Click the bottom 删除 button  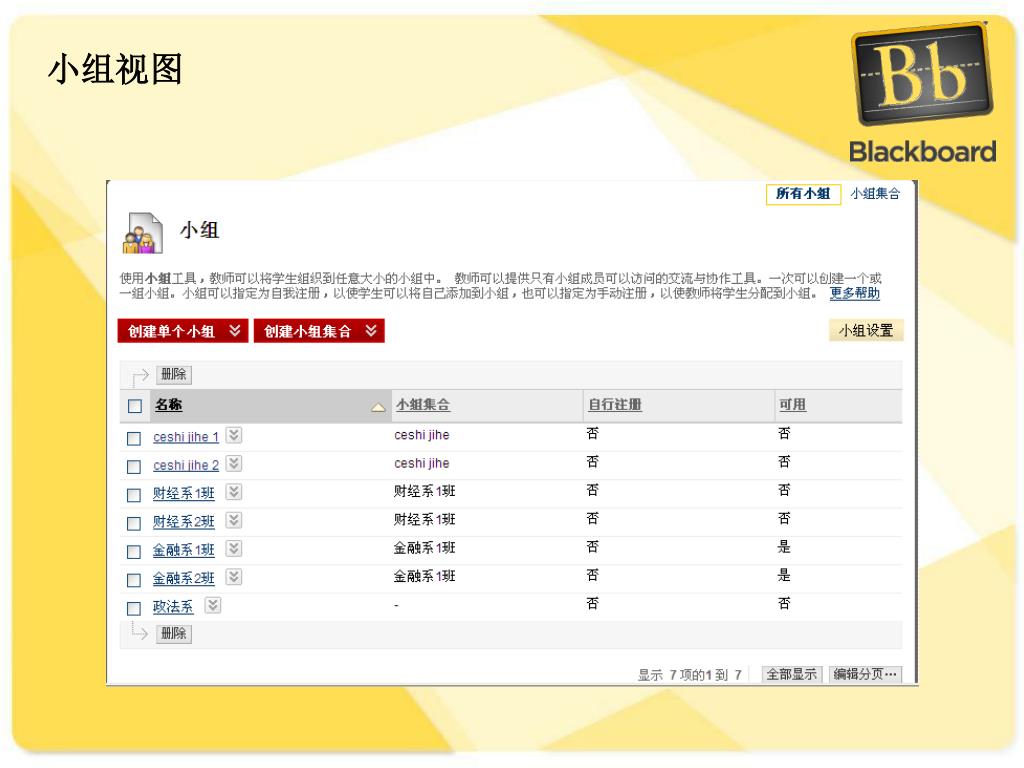click(x=174, y=633)
